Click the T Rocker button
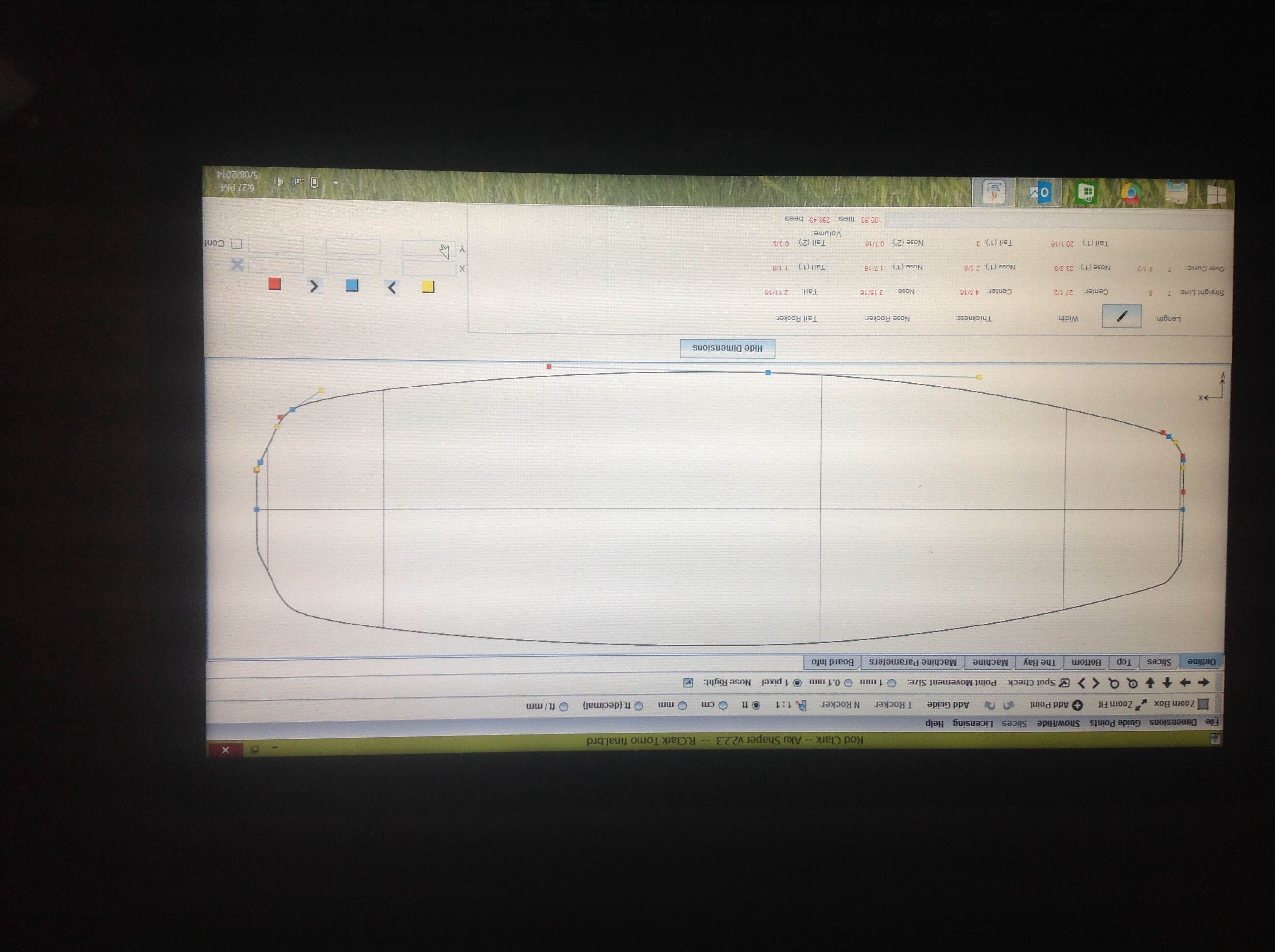1275x952 pixels. click(893, 705)
